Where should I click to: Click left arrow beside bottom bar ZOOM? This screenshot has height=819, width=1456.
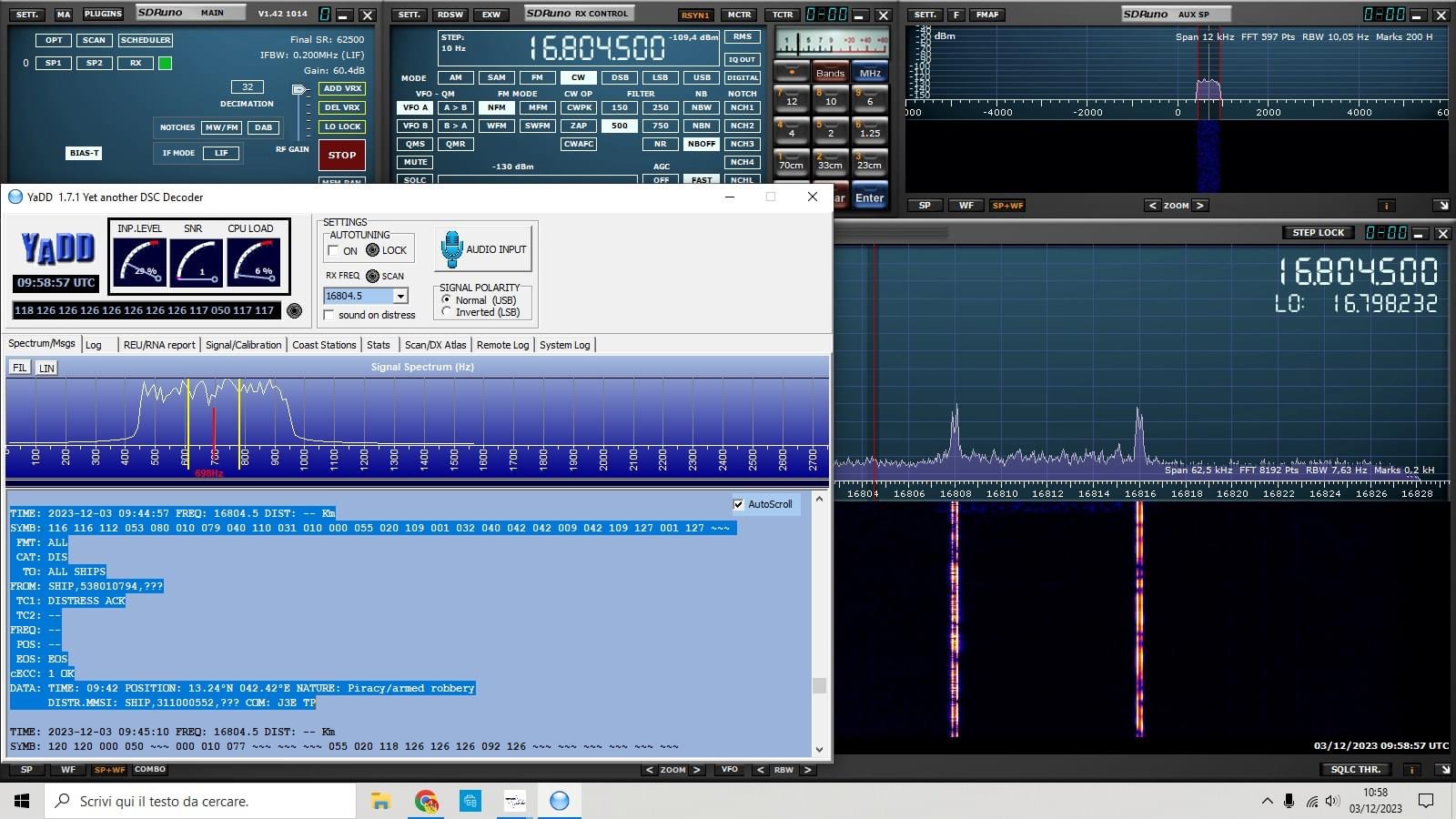pos(649,770)
